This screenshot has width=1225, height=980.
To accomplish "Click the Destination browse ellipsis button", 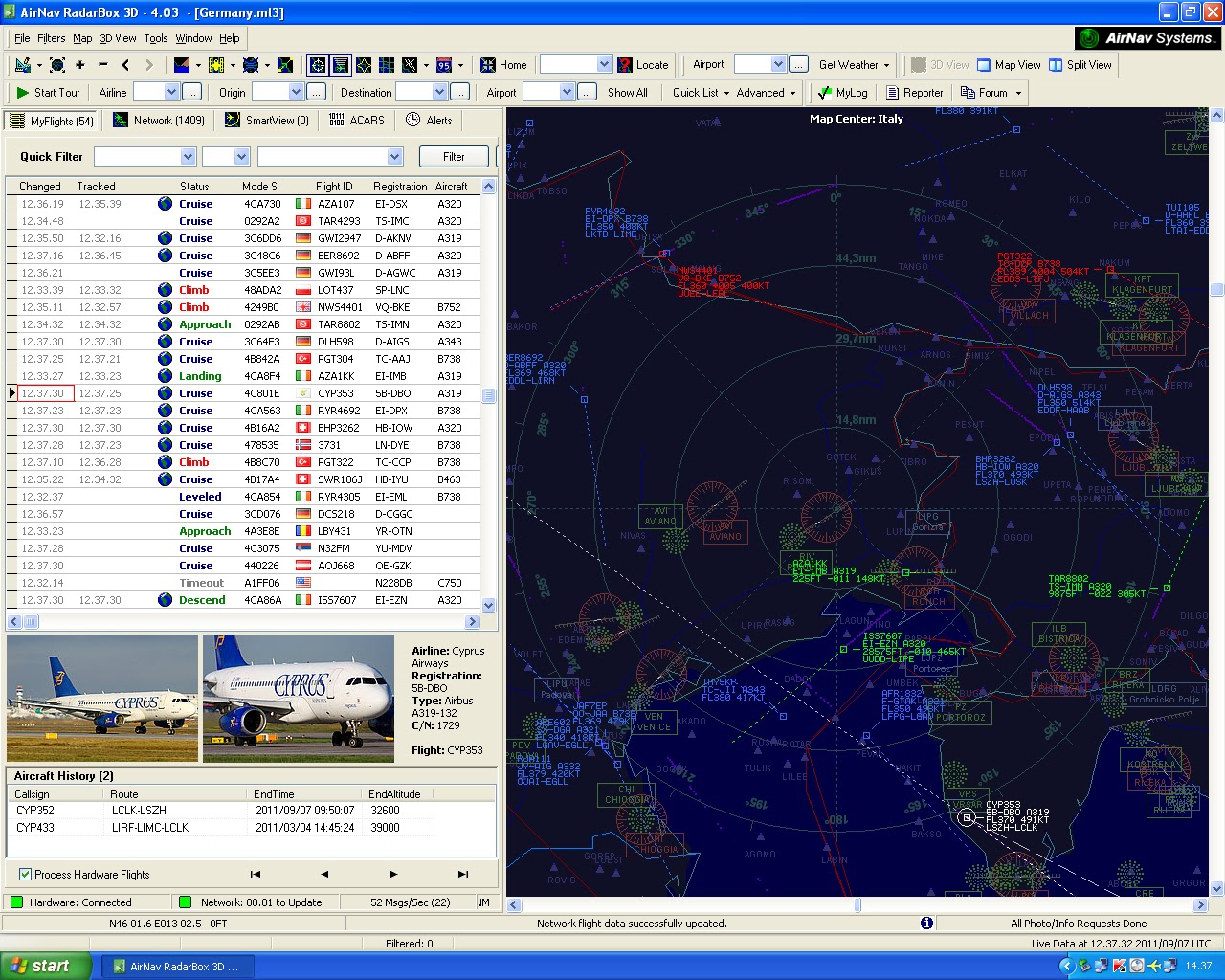I will (460, 92).
